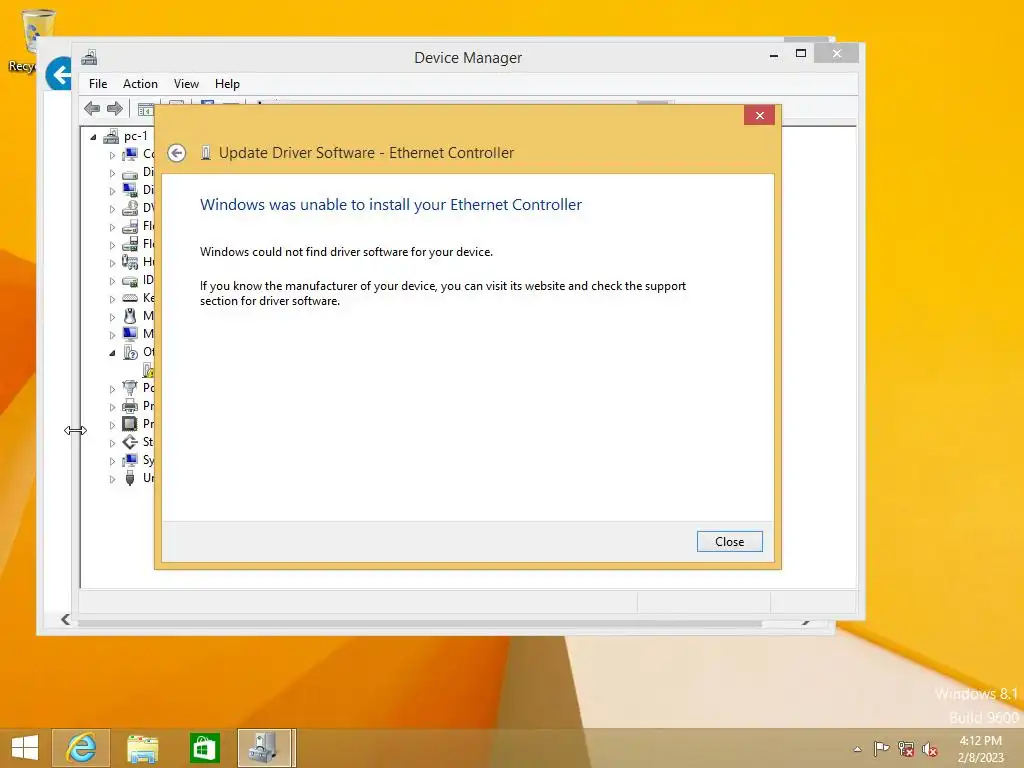Collapse the Other devices category arrow

click(112, 353)
